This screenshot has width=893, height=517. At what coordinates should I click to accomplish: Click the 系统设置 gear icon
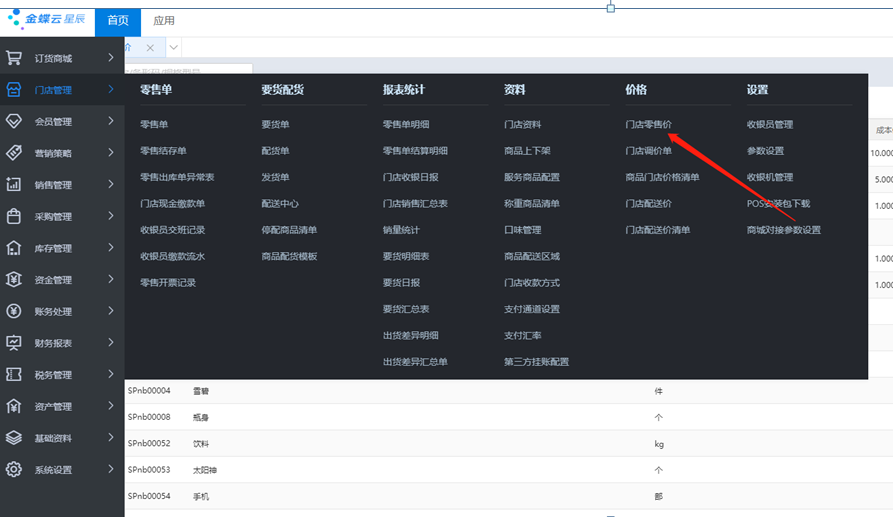pos(14,470)
